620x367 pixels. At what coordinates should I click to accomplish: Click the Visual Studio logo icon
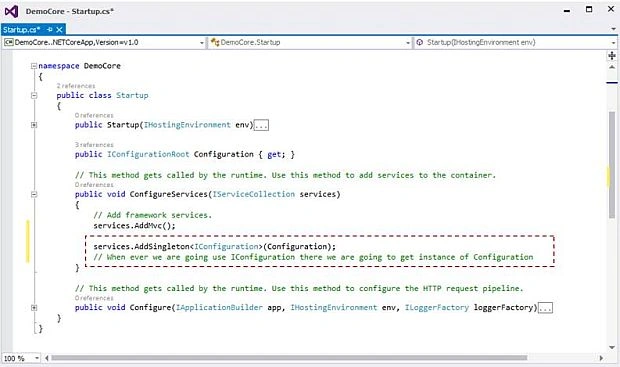(11, 11)
